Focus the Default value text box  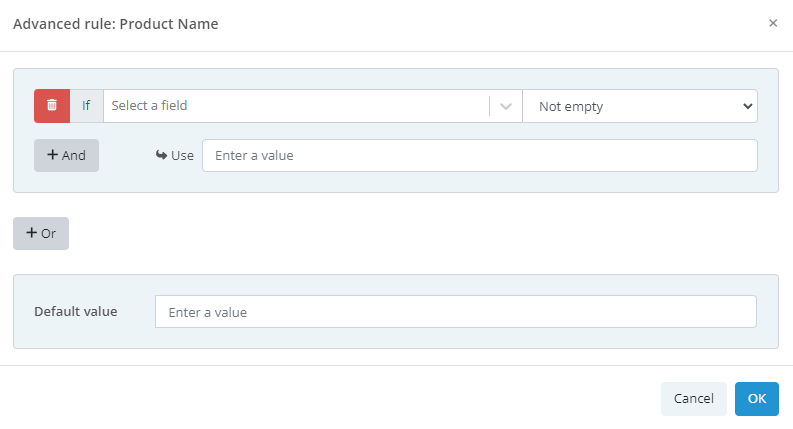point(455,312)
